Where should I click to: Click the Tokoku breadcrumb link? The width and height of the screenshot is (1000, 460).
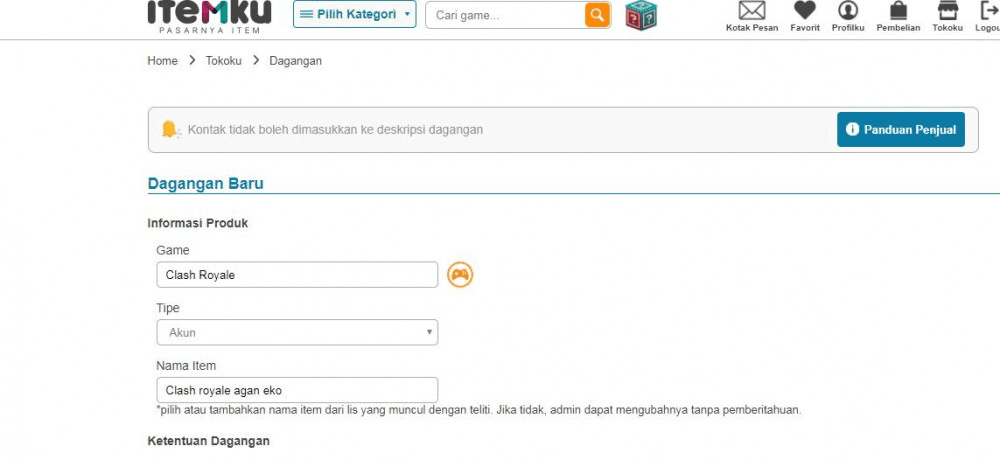pos(223,61)
